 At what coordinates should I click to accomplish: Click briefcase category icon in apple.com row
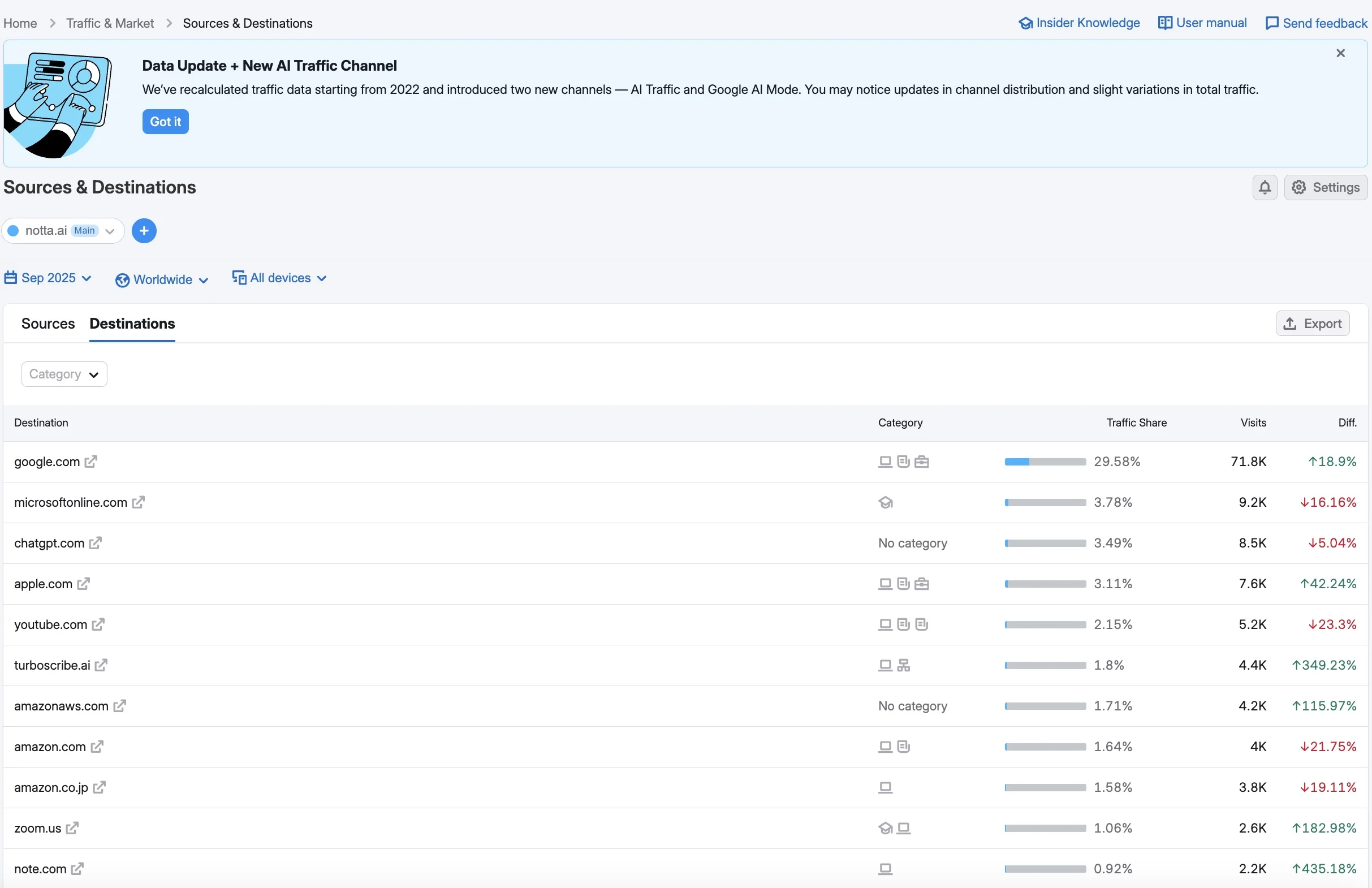coord(921,584)
